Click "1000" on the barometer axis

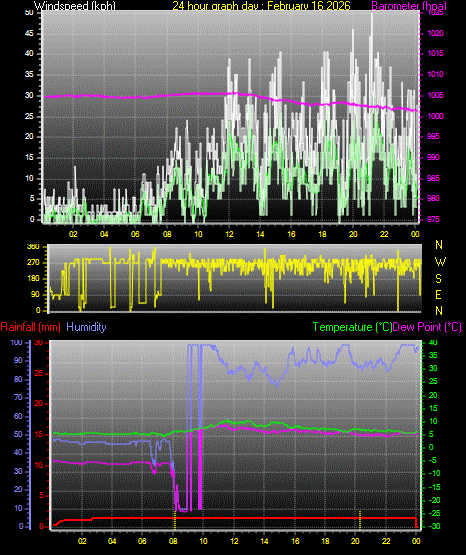pos(435,116)
